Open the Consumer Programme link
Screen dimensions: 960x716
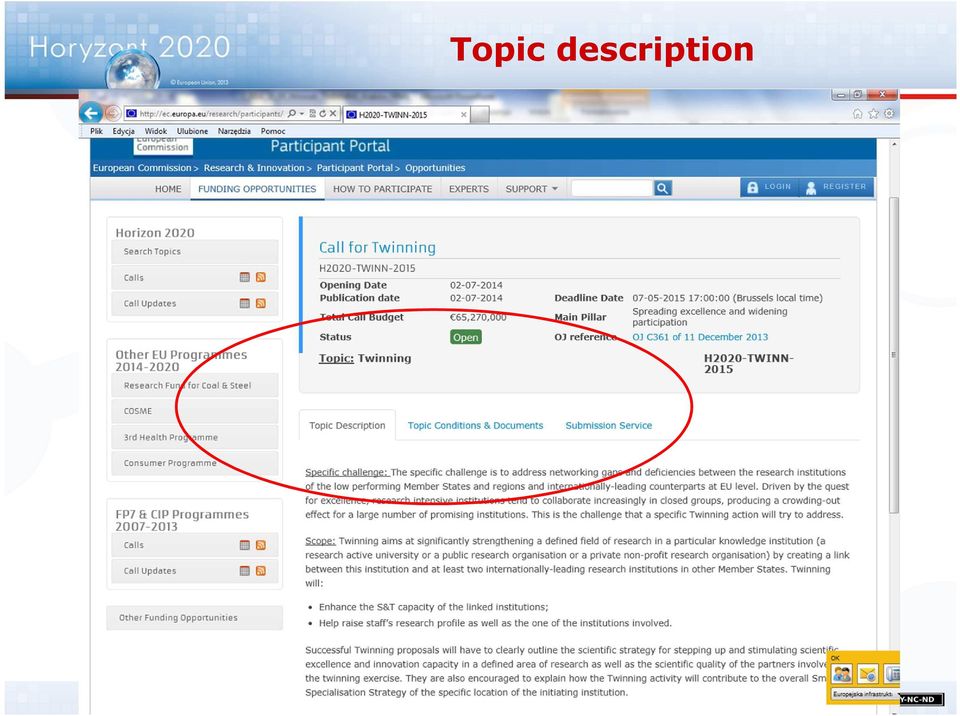(x=195, y=463)
